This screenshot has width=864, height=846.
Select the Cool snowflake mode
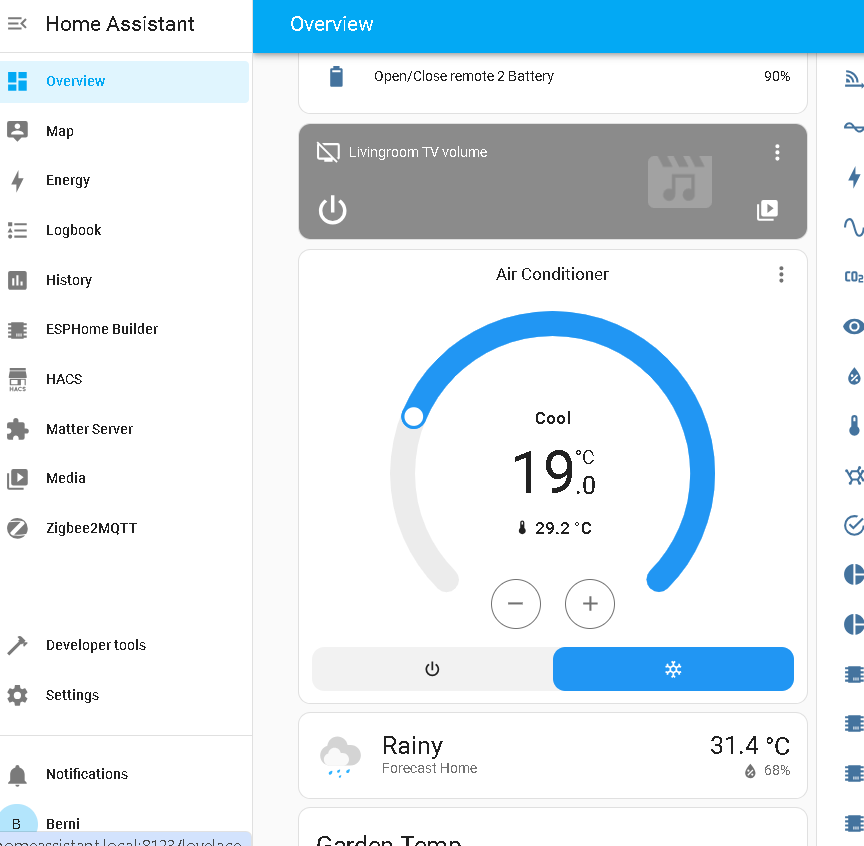click(x=673, y=669)
